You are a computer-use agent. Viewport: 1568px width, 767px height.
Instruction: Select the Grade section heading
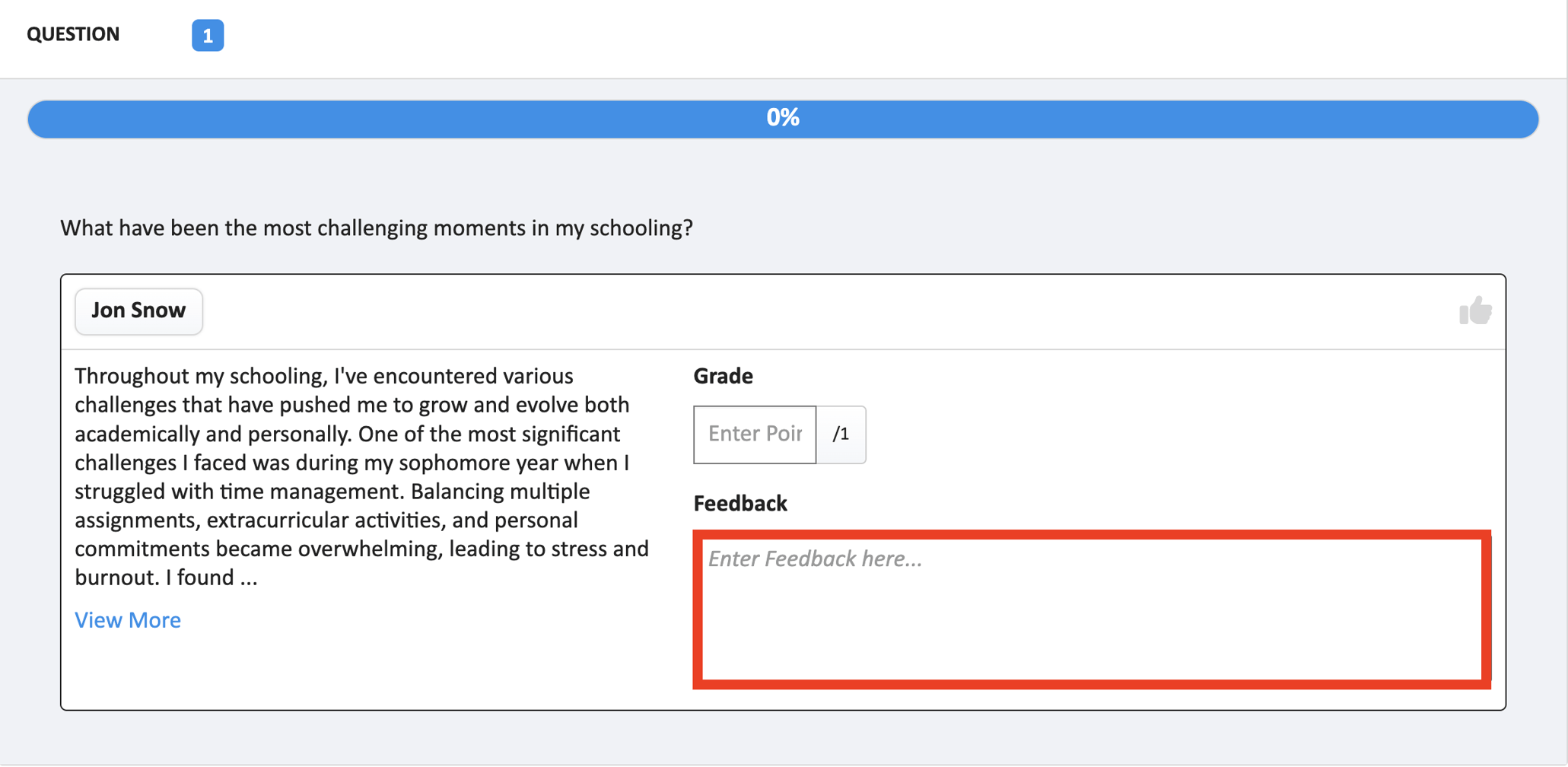722,376
